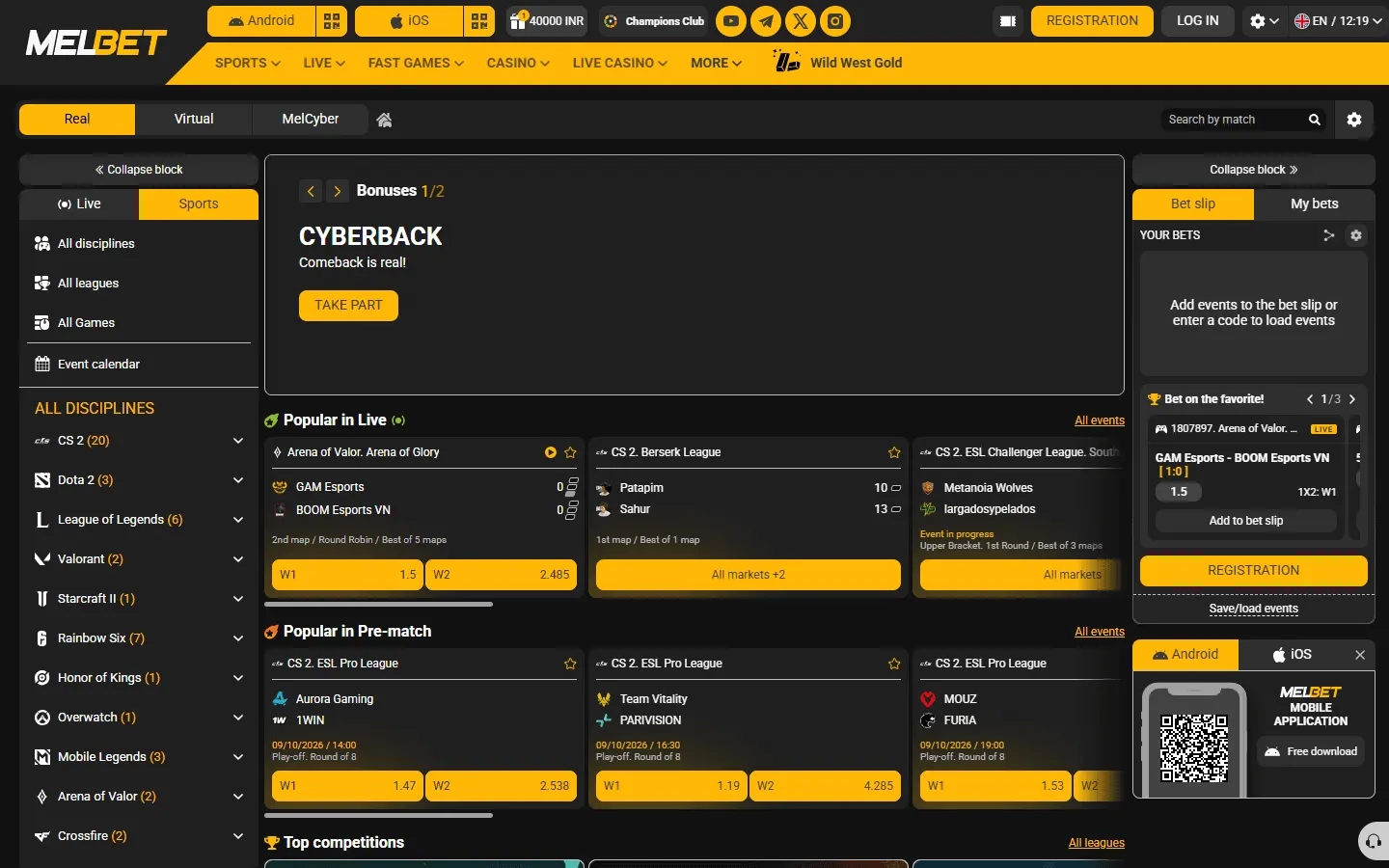1389x868 pixels.
Task: Switch to the Bet slip tab
Action: [1193, 204]
